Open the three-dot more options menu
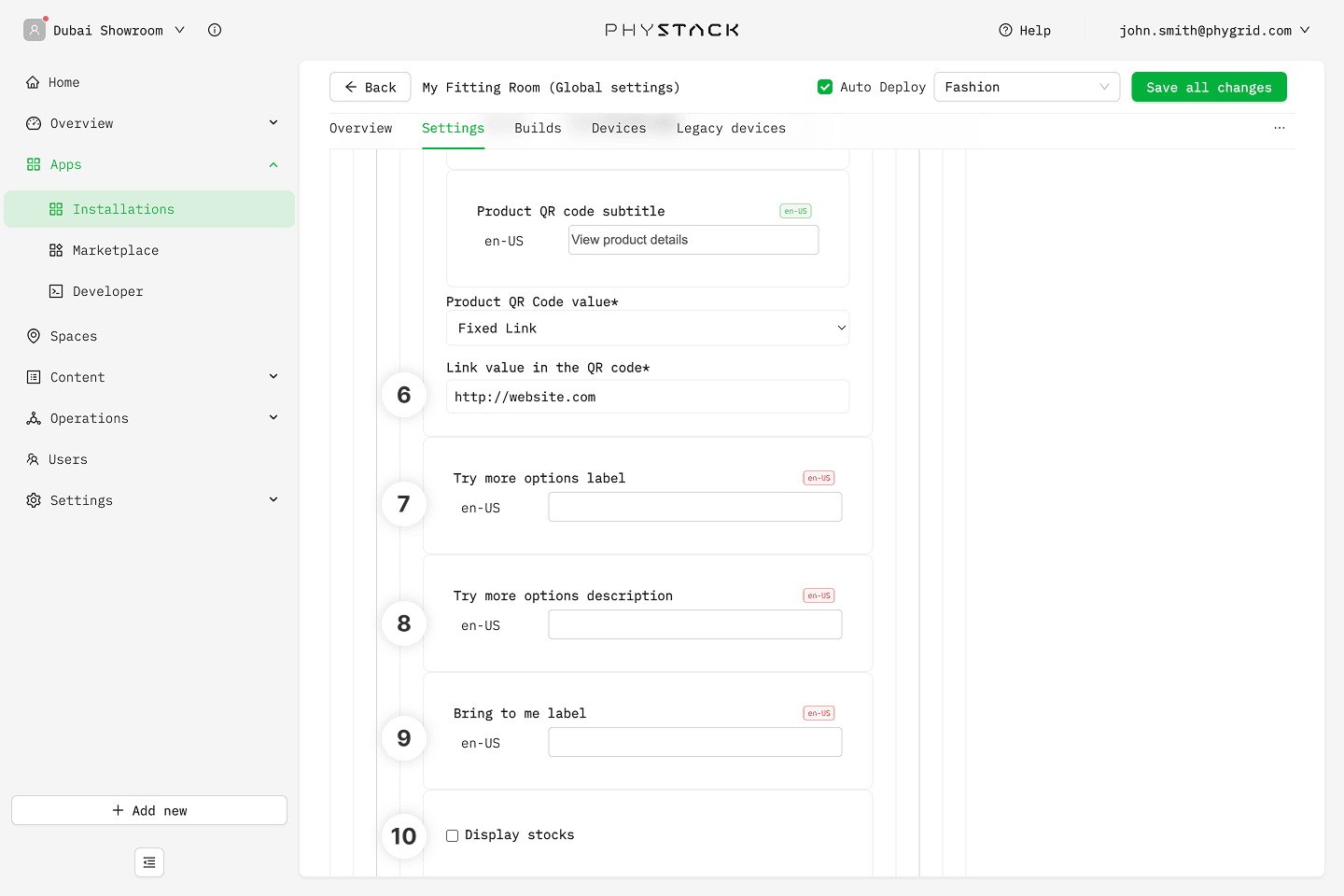 1280,128
